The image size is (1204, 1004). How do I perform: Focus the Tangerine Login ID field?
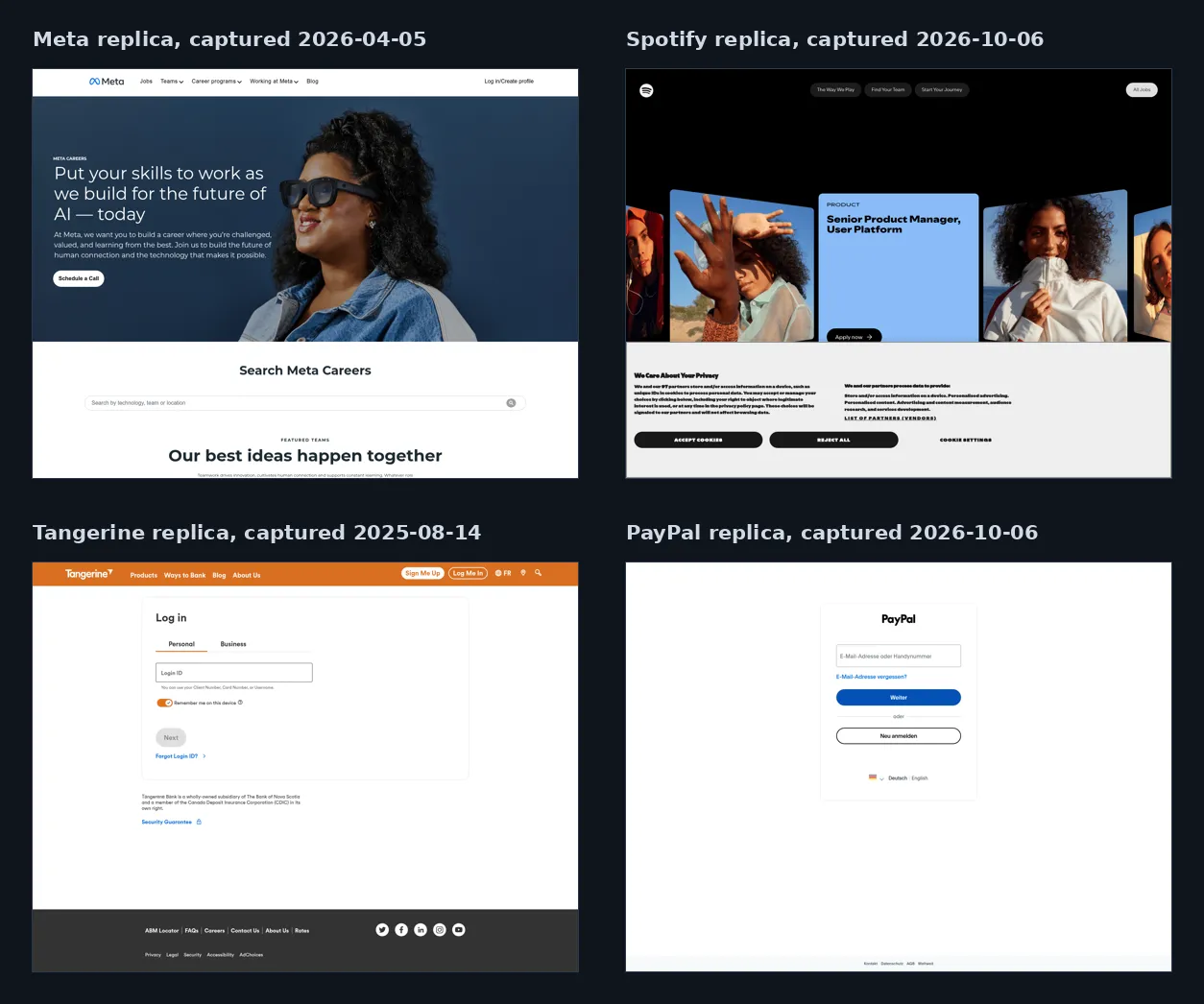tap(234, 673)
